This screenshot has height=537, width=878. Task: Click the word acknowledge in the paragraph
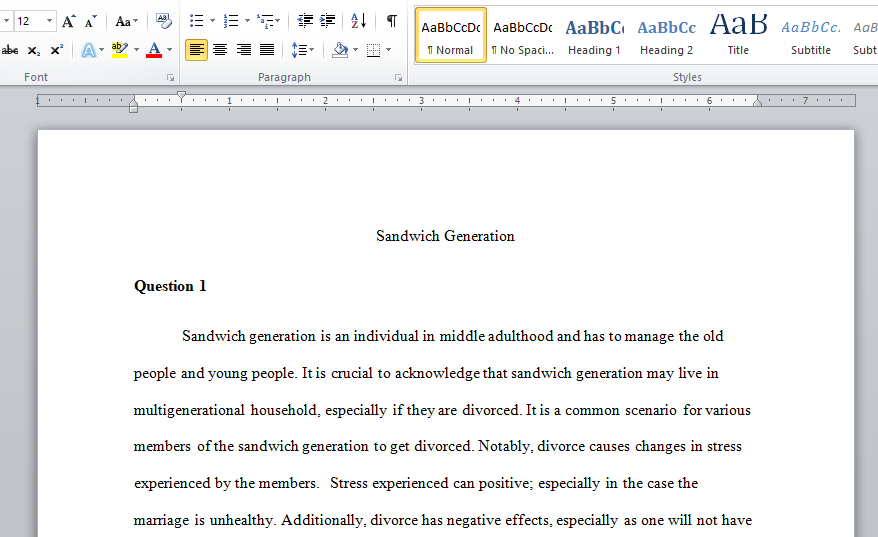point(437,373)
